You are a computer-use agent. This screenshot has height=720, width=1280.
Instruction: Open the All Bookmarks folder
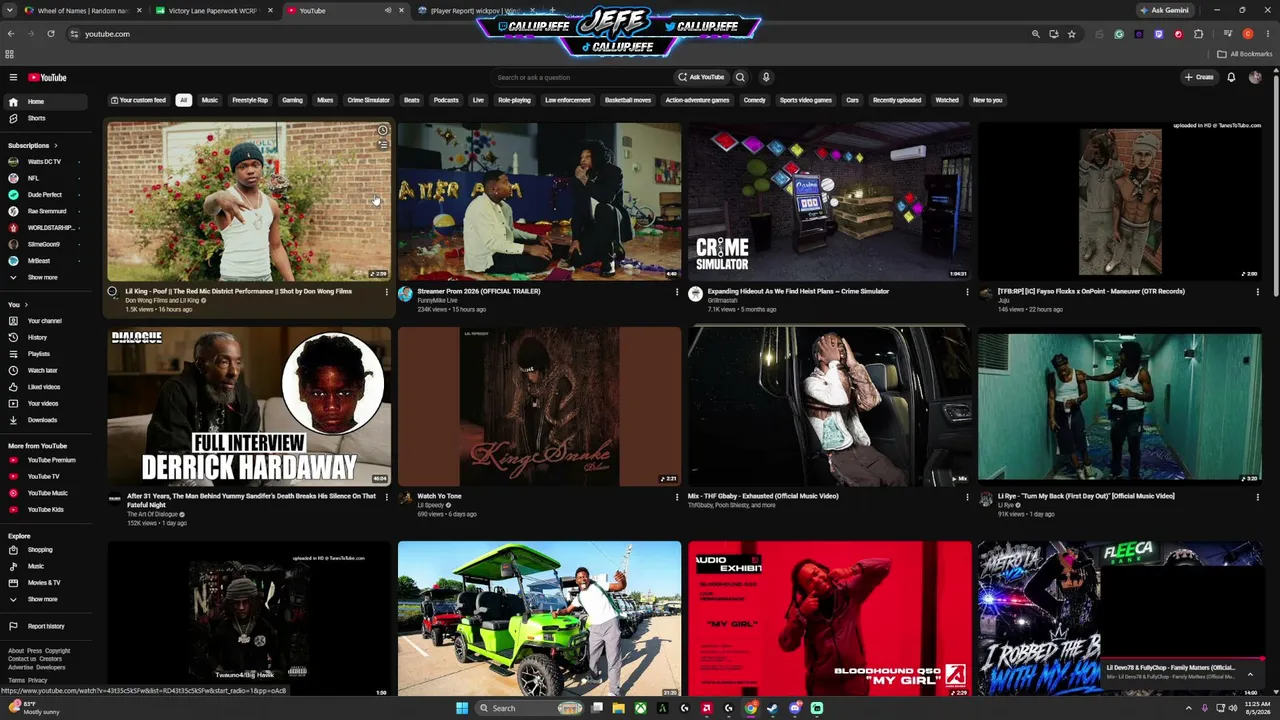pyautogui.click(x=1244, y=54)
